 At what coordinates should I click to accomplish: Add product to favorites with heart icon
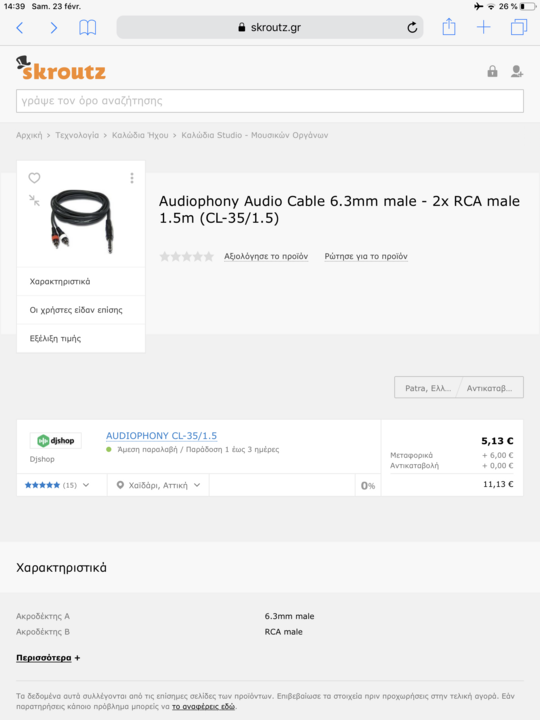34,178
